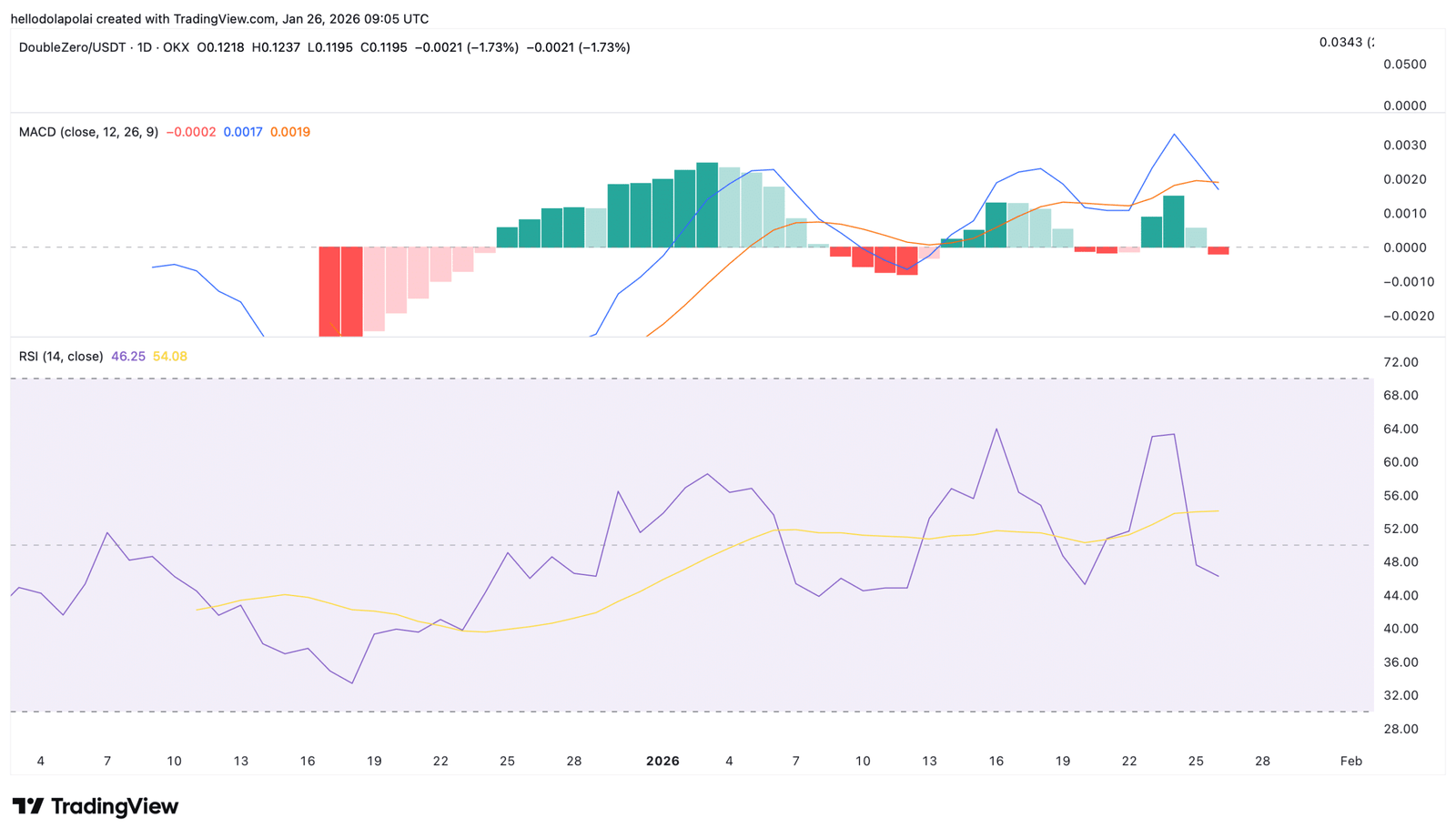Select the DoubleZero/USDT symbol title
Viewport: 1456px width, 838px height.
[x=71, y=47]
